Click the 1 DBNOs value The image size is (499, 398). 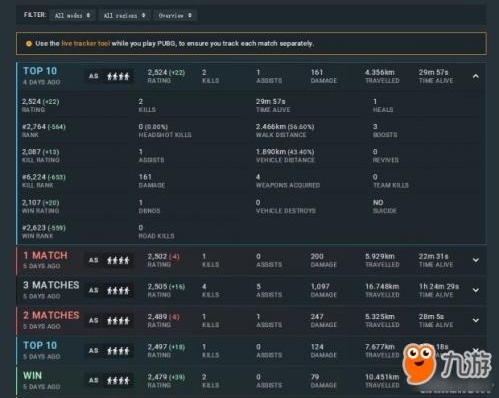(141, 203)
